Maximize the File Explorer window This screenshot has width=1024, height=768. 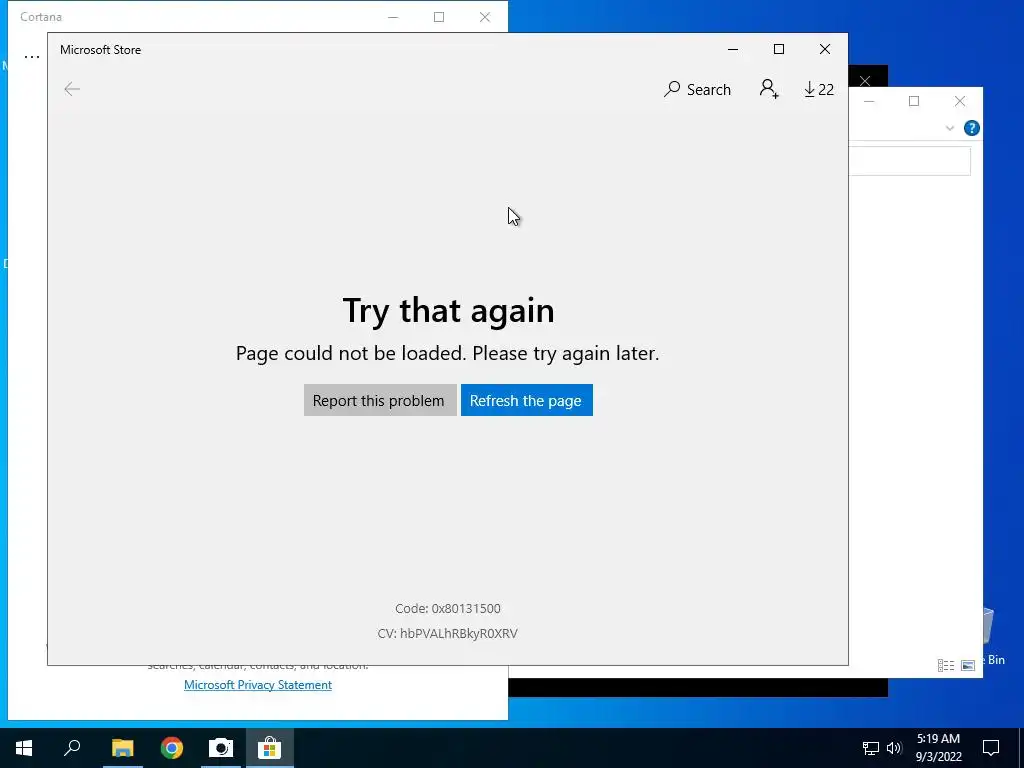click(914, 101)
